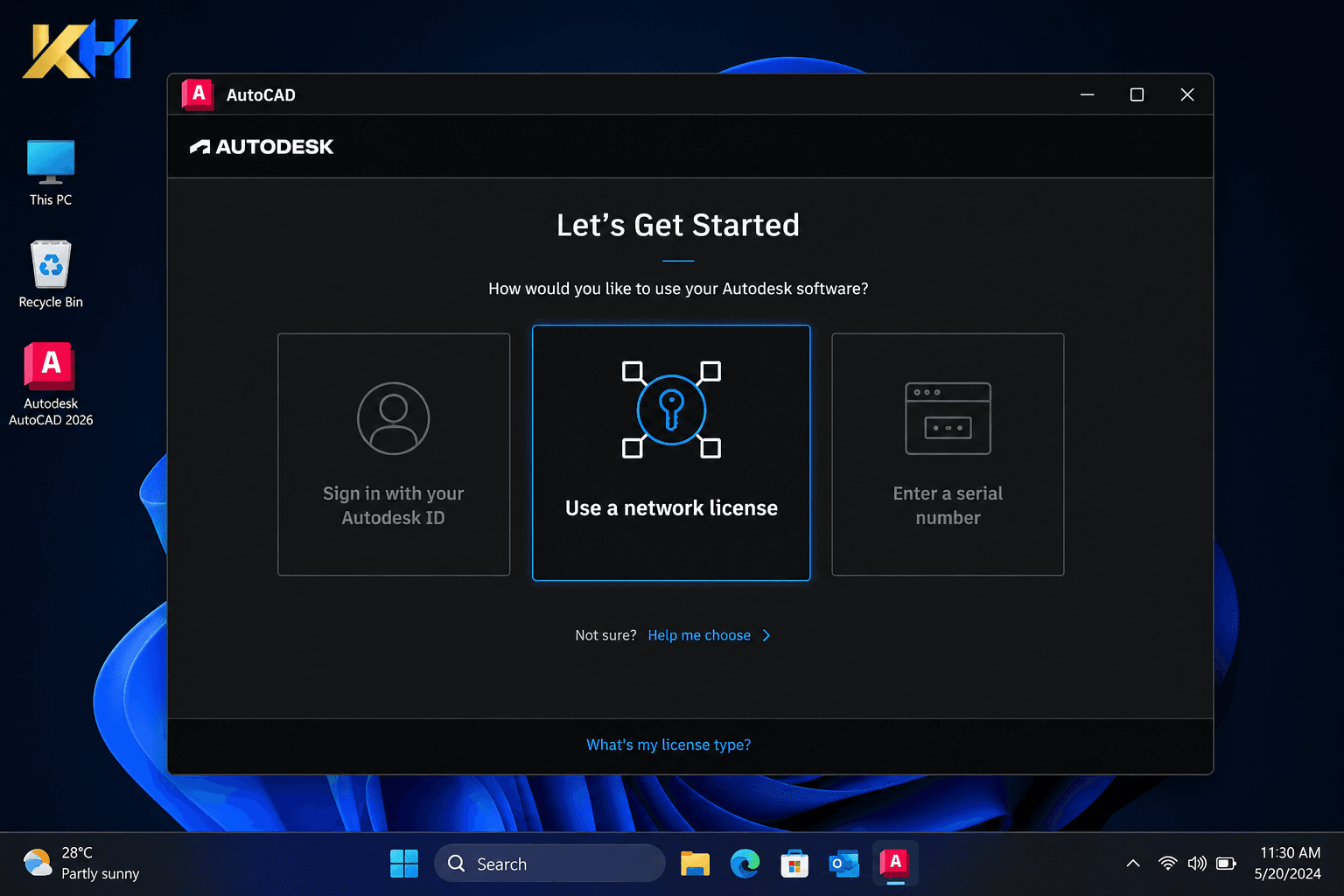Choose the Sign in with Autodesk ID option
The image size is (1344, 896).
(x=394, y=454)
